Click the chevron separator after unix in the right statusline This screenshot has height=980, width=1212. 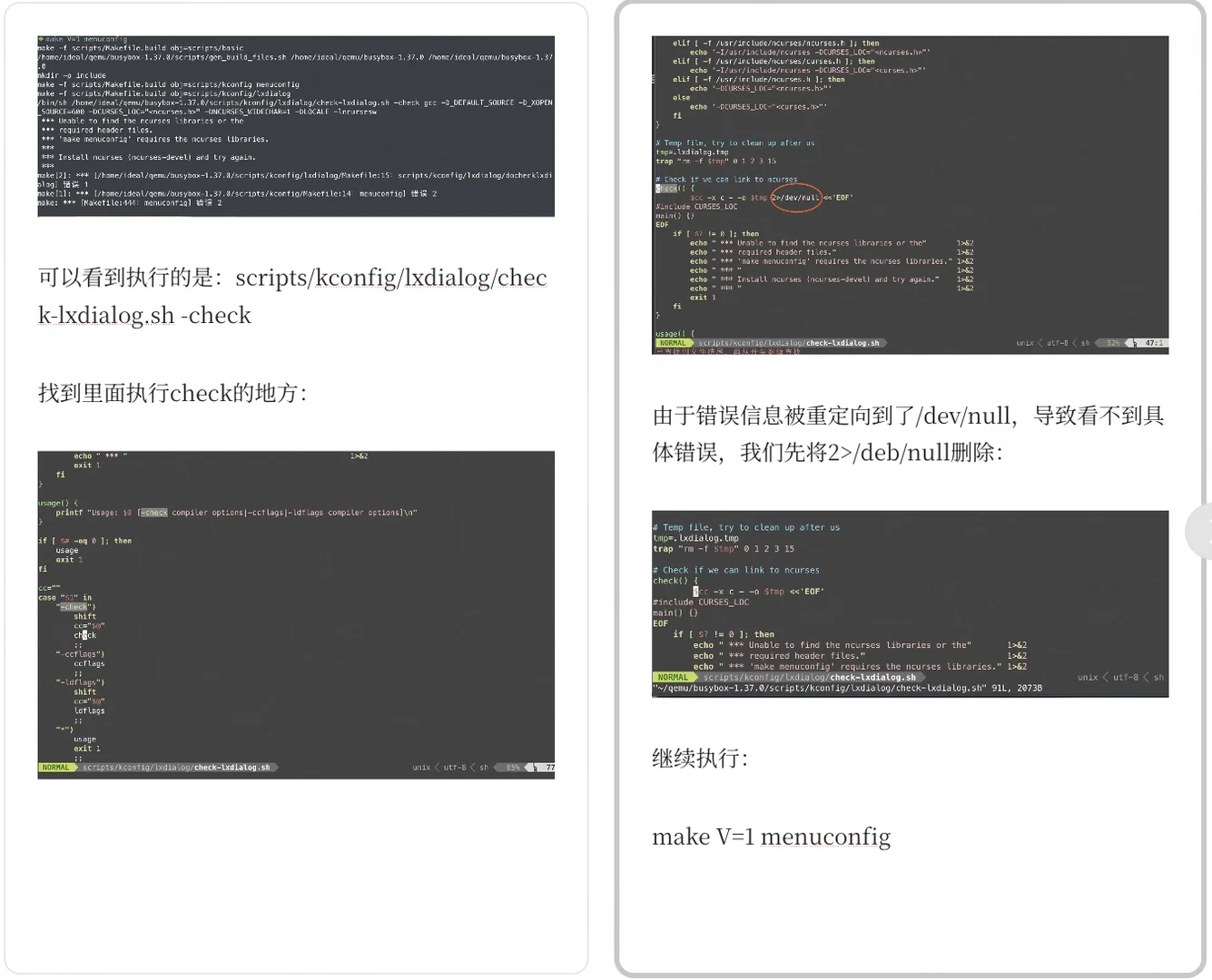(1040, 343)
